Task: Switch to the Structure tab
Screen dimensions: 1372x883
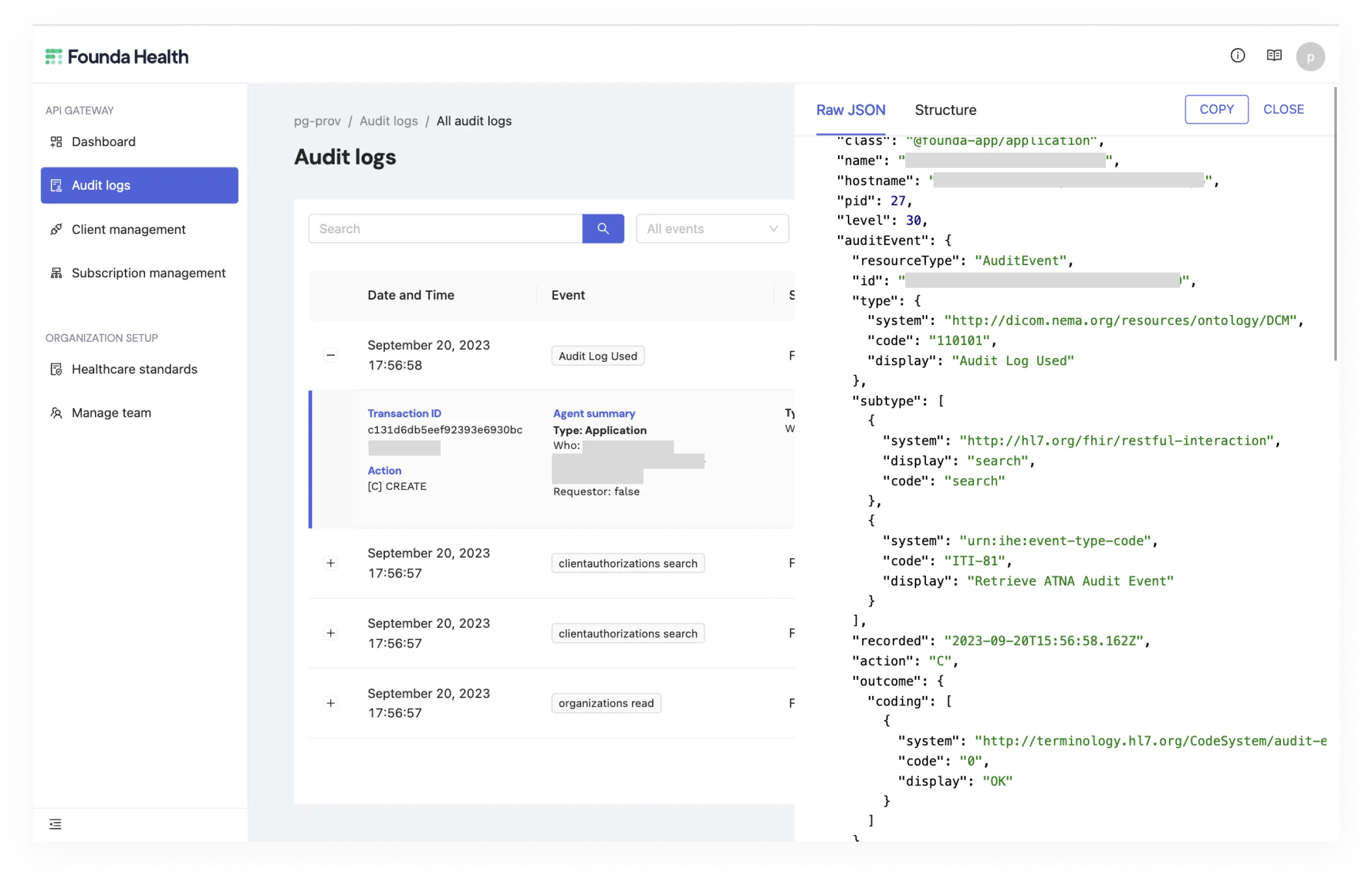Action: click(945, 110)
